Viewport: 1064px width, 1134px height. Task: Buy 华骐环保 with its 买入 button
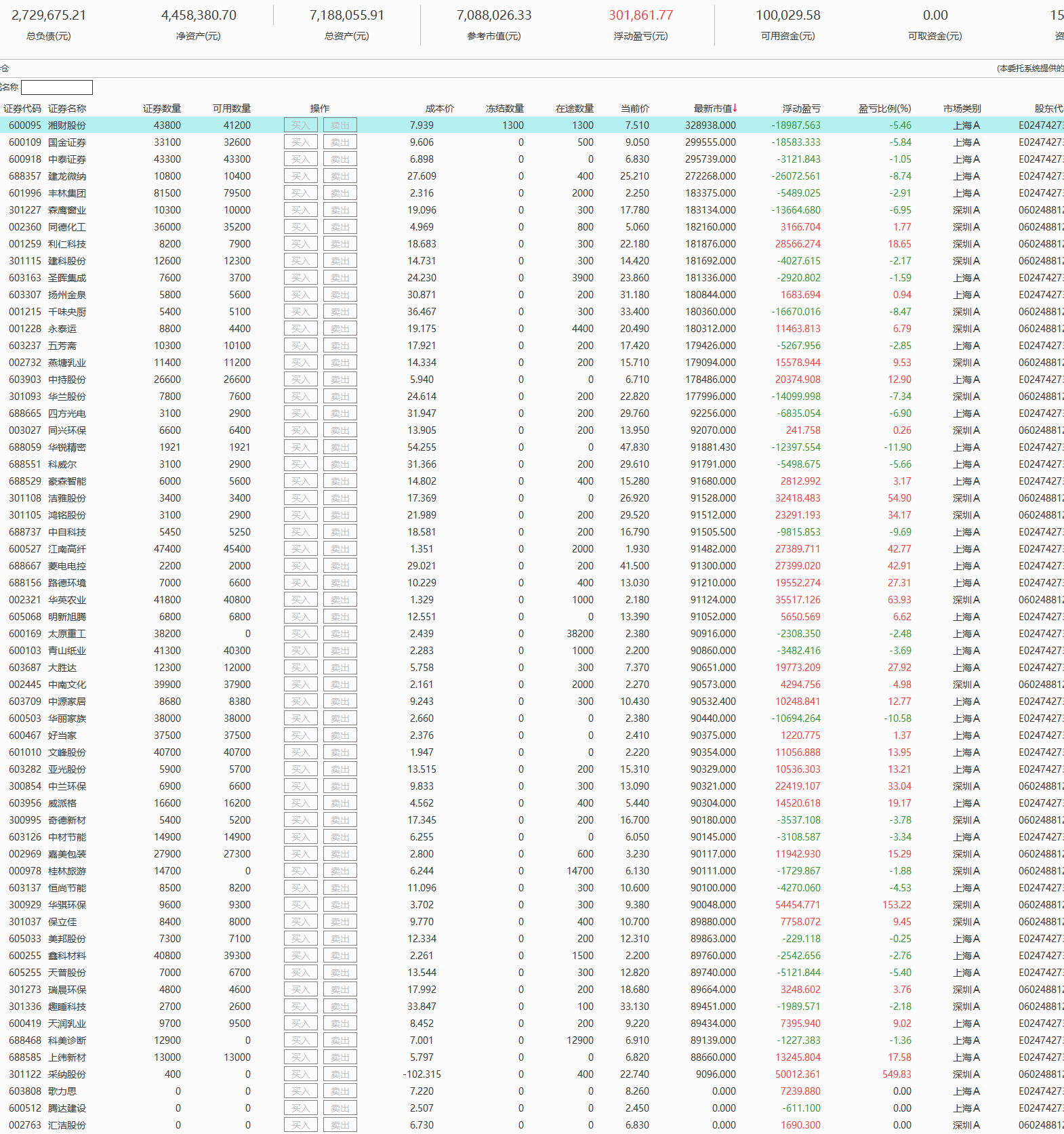[301, 905]
